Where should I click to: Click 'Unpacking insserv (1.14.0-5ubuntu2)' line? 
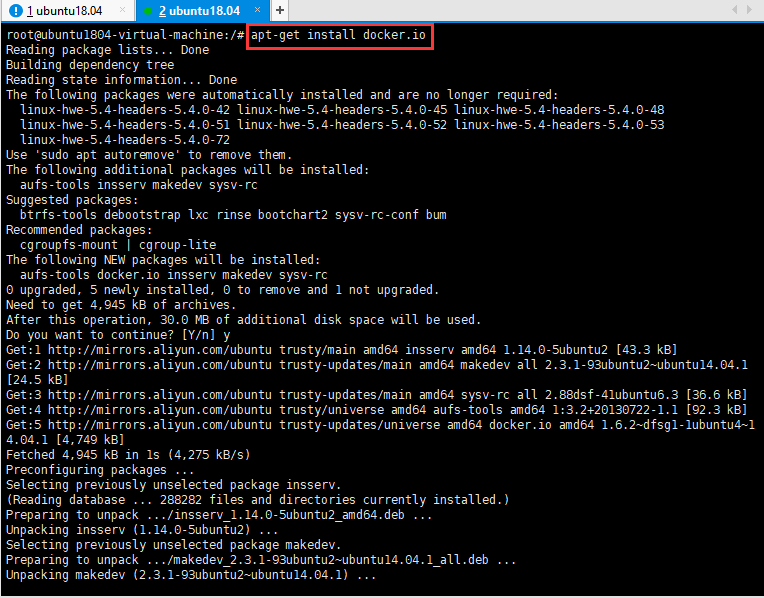[142, 530]
